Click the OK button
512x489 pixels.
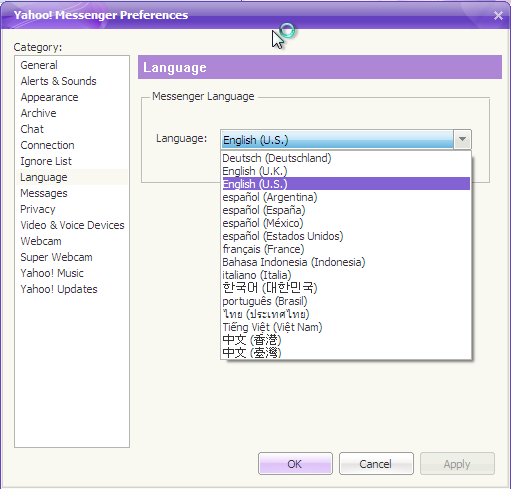tap(295, 464)
